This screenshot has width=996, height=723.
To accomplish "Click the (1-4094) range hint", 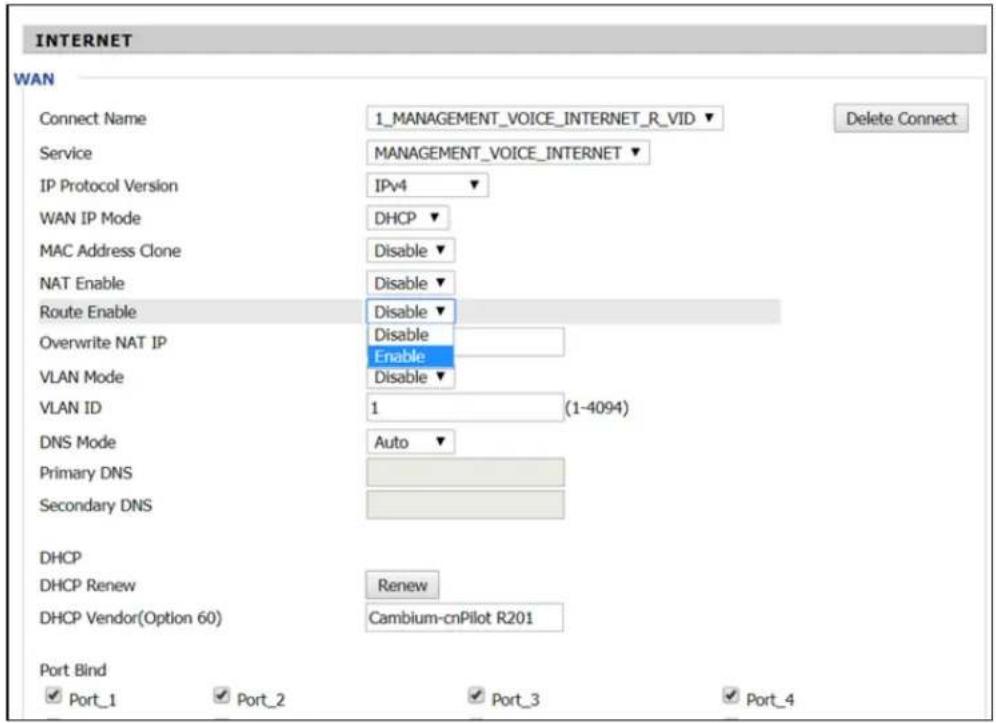I will tap(597, 408).
